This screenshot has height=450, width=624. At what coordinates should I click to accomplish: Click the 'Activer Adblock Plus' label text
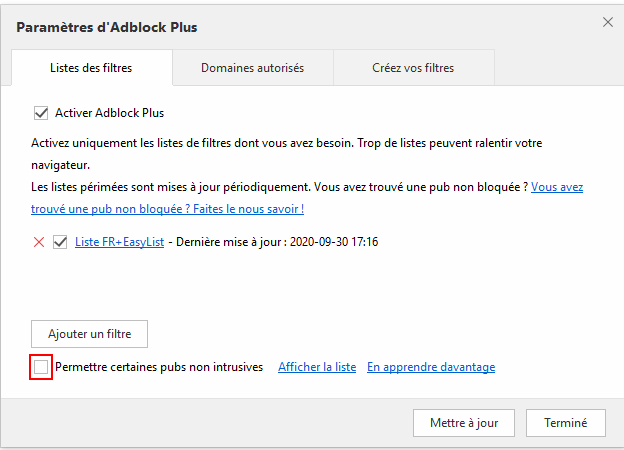pos(109,113)
